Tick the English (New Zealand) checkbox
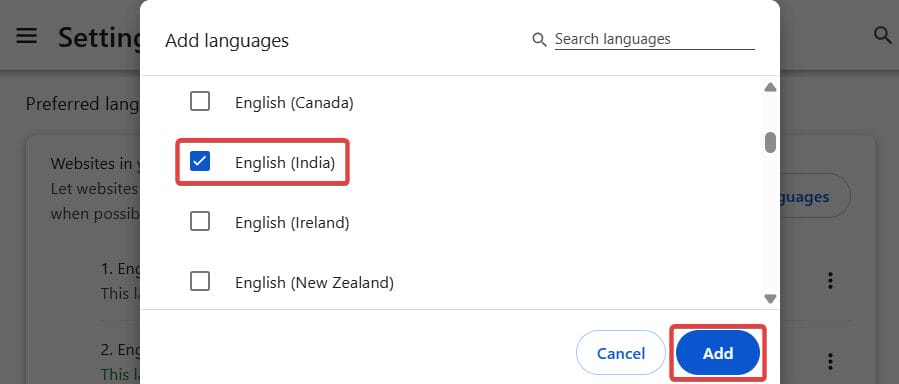 click(x=200, y=281)
